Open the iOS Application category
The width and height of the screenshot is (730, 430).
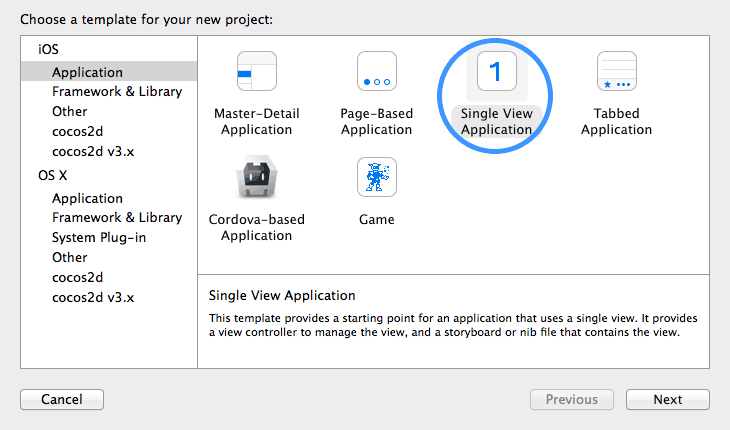[87, 72]
